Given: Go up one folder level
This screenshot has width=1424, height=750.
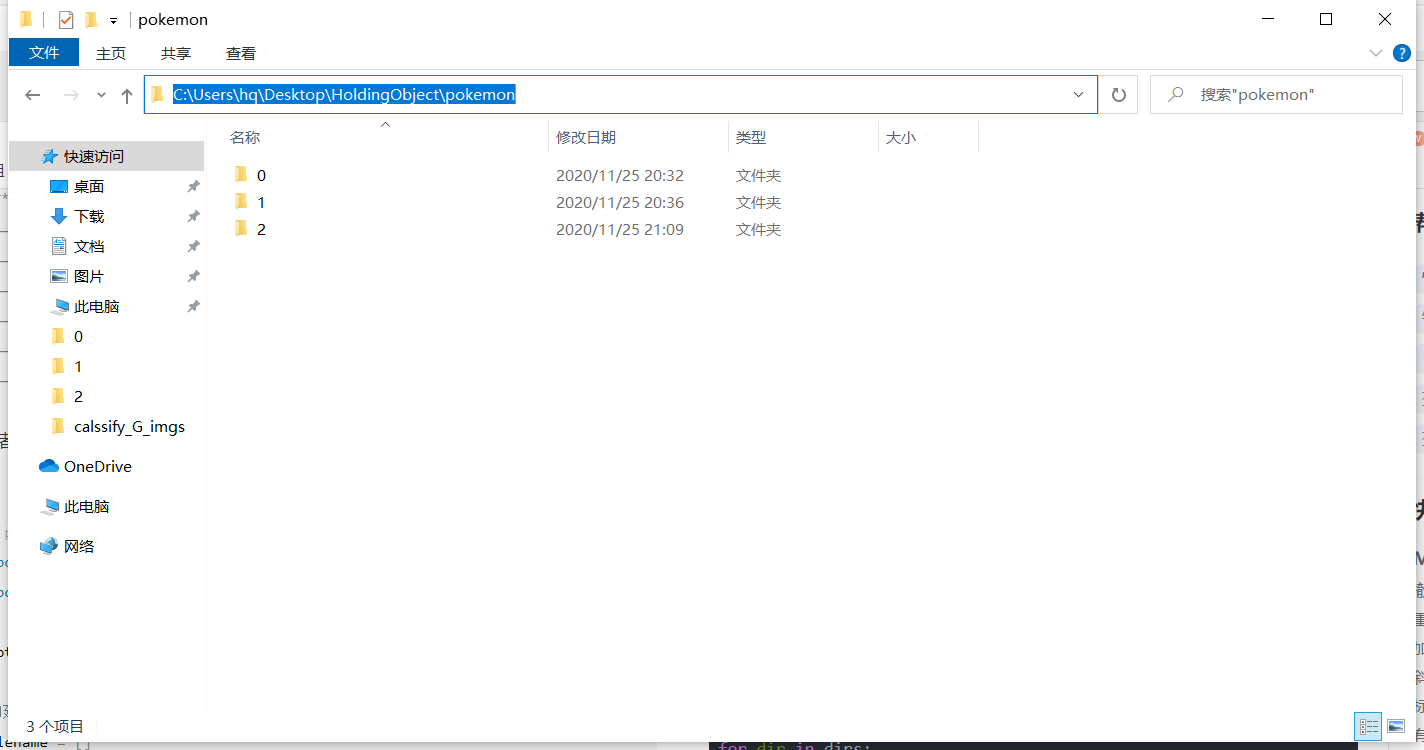Looking at the screenshot, I should point(127,95).
